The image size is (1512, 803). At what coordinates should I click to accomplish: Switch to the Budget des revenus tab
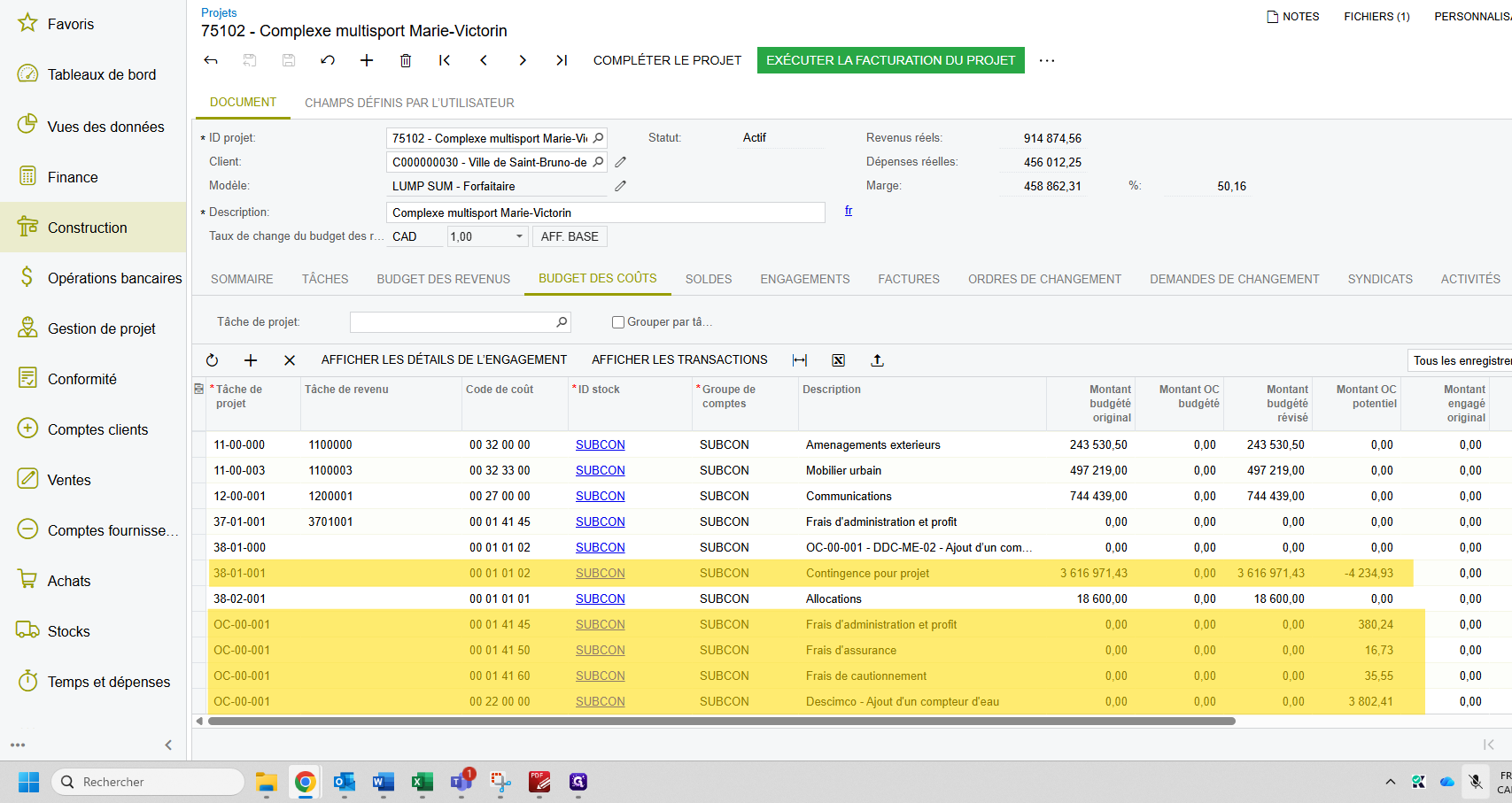coord(443,279)
